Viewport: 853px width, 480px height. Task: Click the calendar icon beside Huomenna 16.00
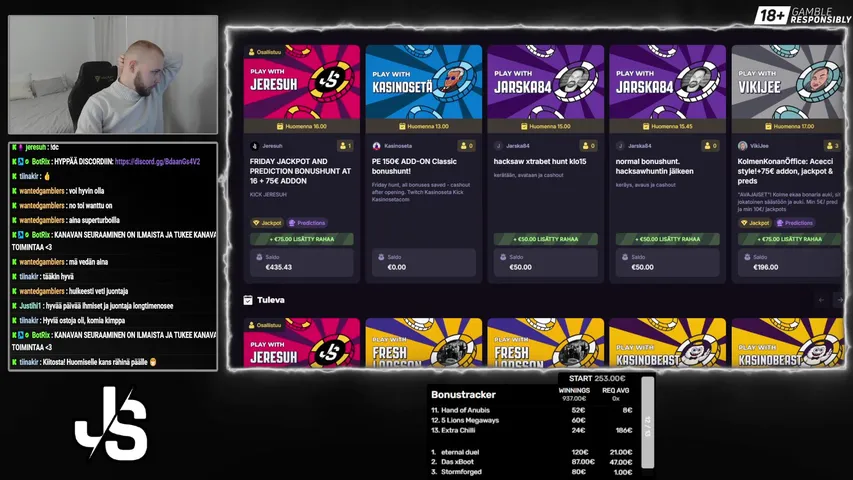[x=280, y=126]
